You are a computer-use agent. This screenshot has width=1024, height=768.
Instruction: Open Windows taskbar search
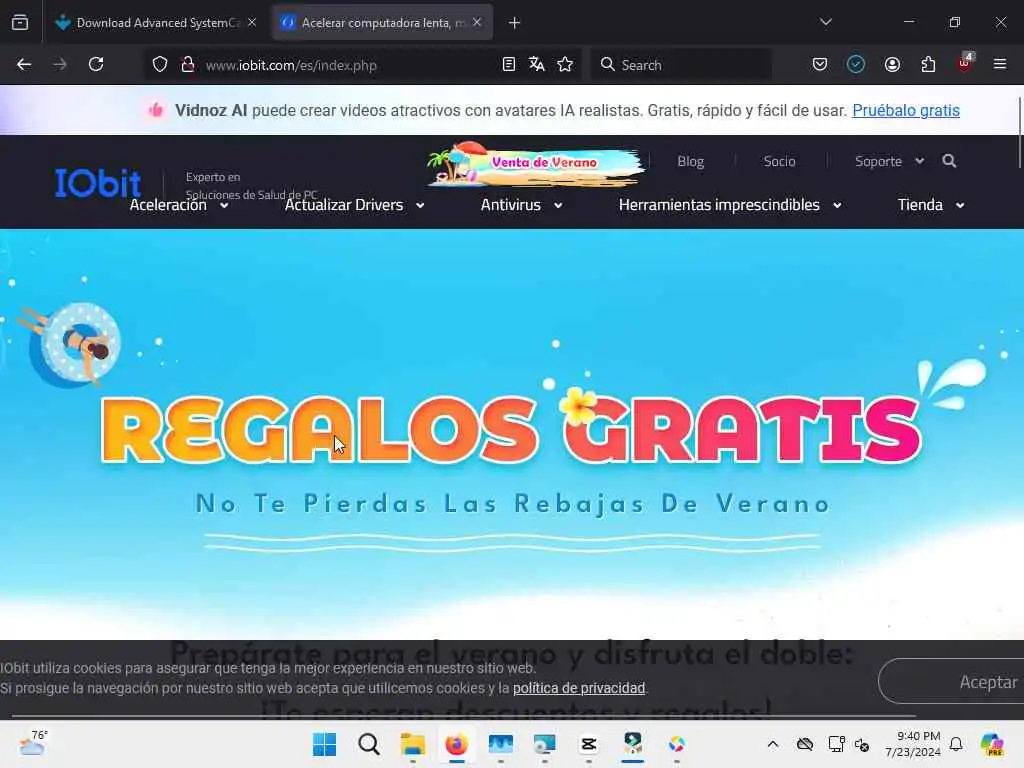[369, 744]
